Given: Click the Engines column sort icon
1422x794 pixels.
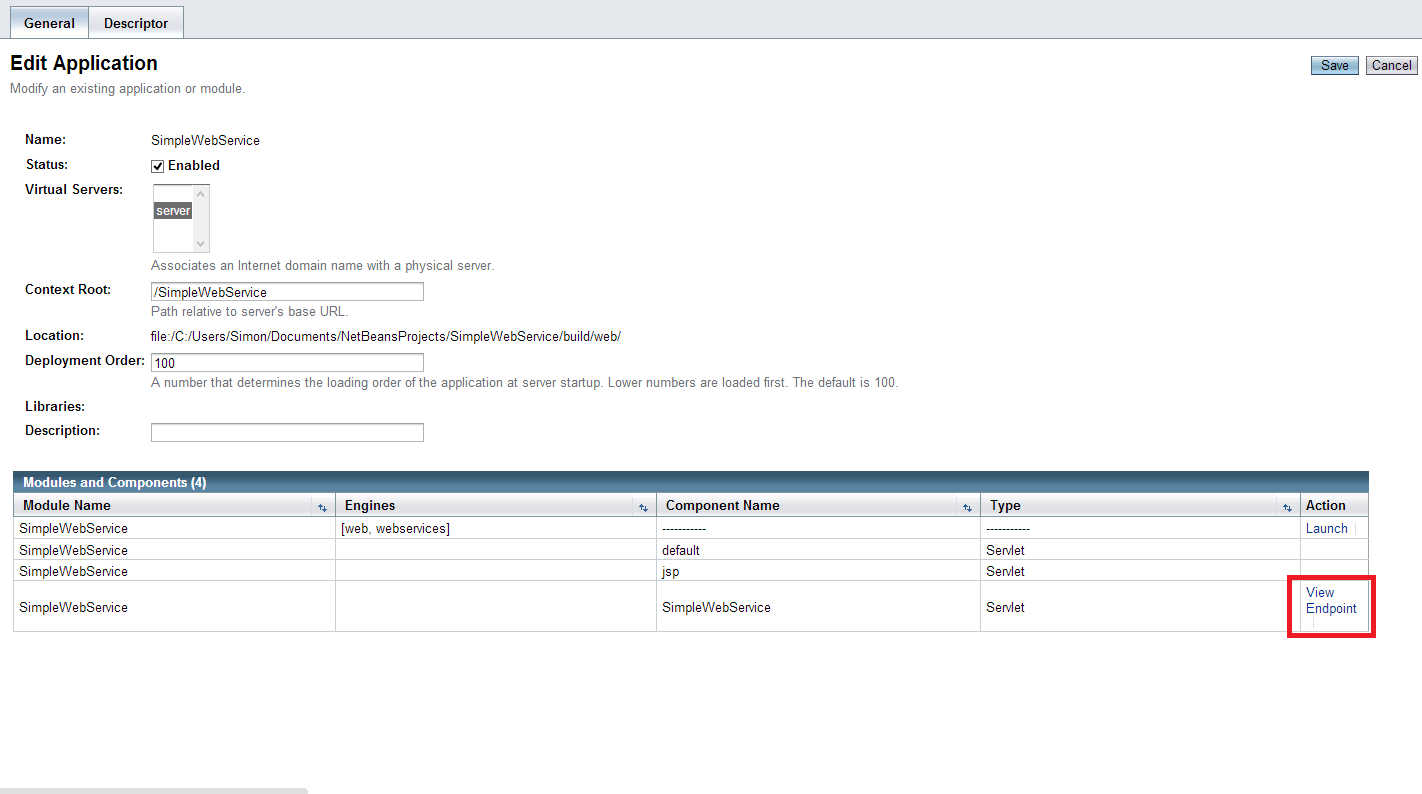Looking at the screenshot, I should click(x=643, y=507).
